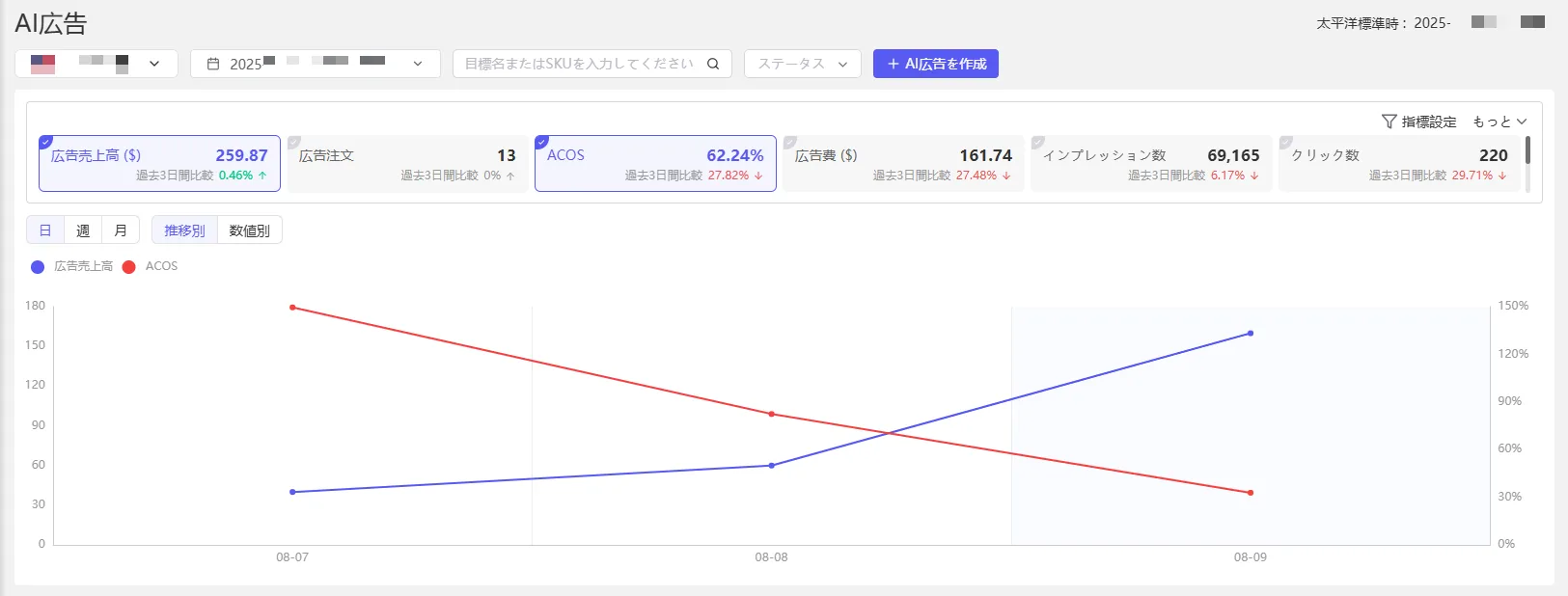Open 指標設定 settings
The height and width of the screenshot is (596, 1568).
1419,122
